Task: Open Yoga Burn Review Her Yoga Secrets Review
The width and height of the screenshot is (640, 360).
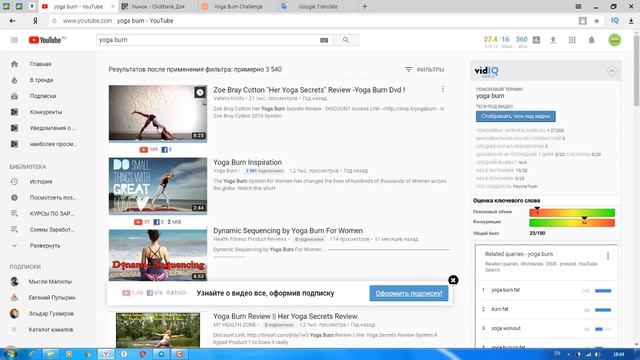Action: [285, 316]
